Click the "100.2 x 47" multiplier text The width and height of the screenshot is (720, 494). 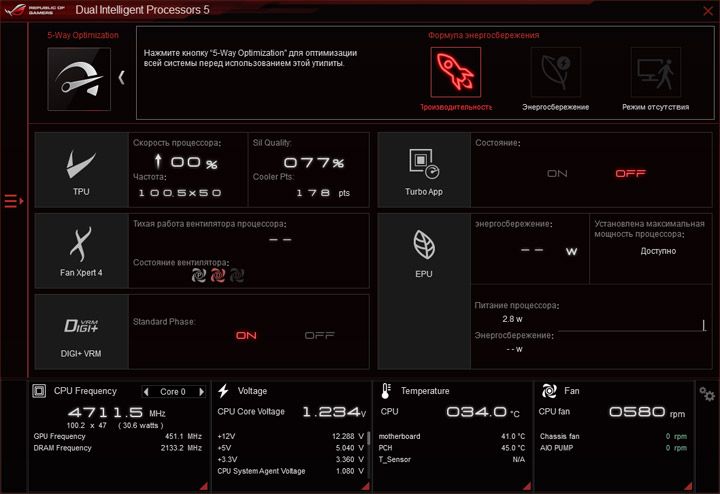(x=87, y=426)
